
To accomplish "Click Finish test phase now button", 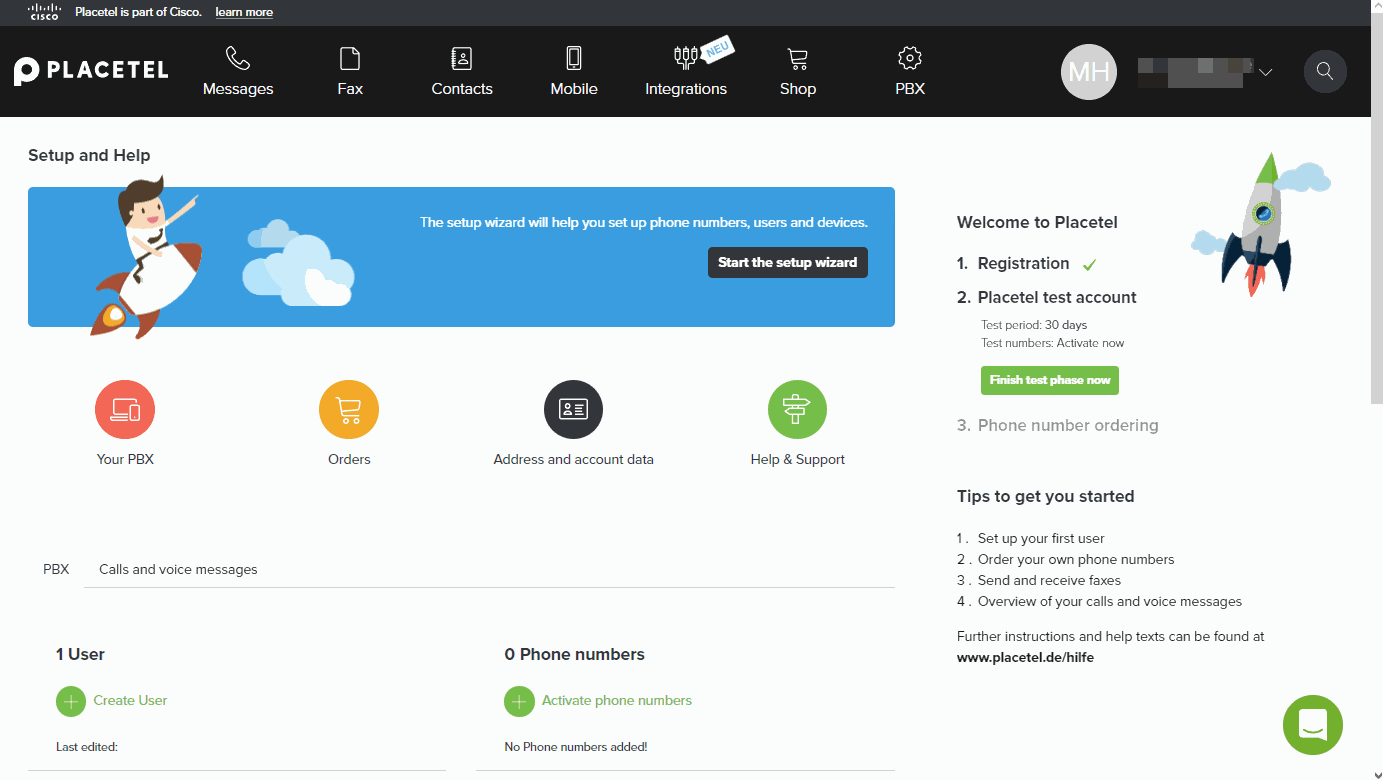I will pos(1050,380).
